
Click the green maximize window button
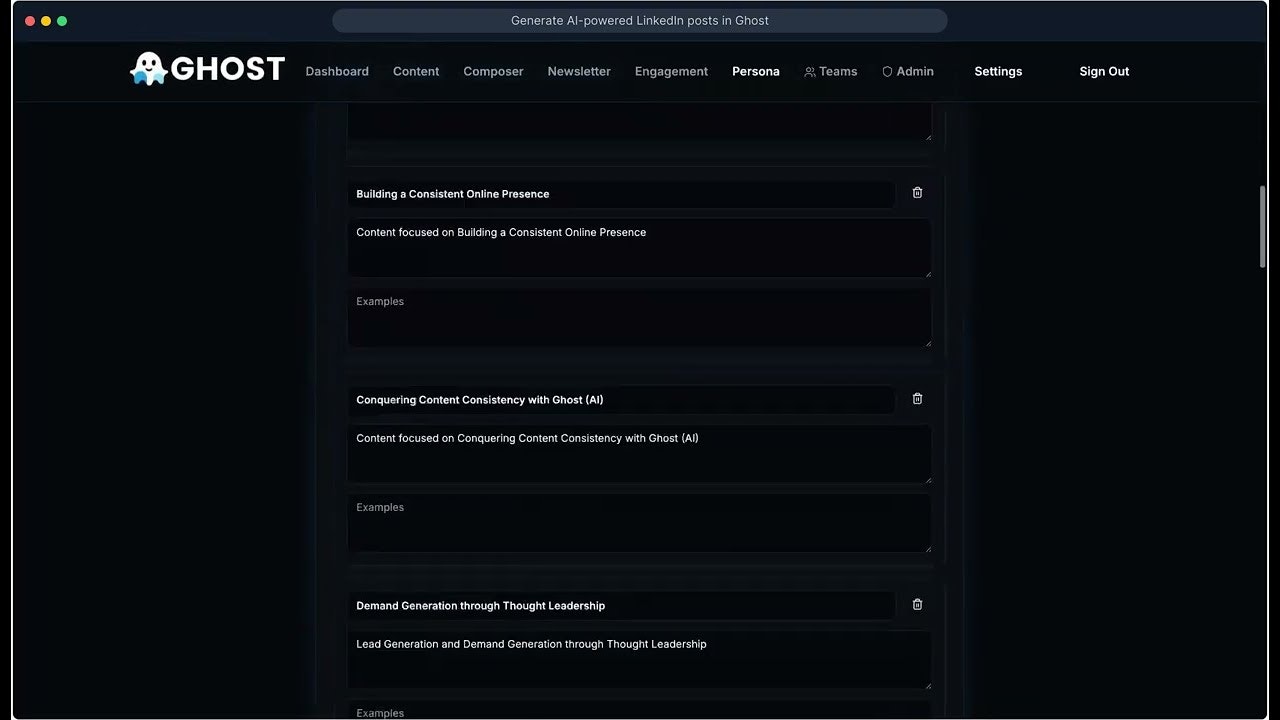coord(62,21)
